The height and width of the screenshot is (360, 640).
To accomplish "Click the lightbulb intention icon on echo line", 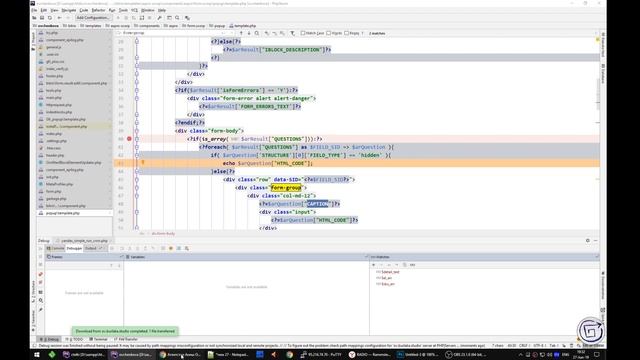I will pyautogui.click(x=143, y=162).
